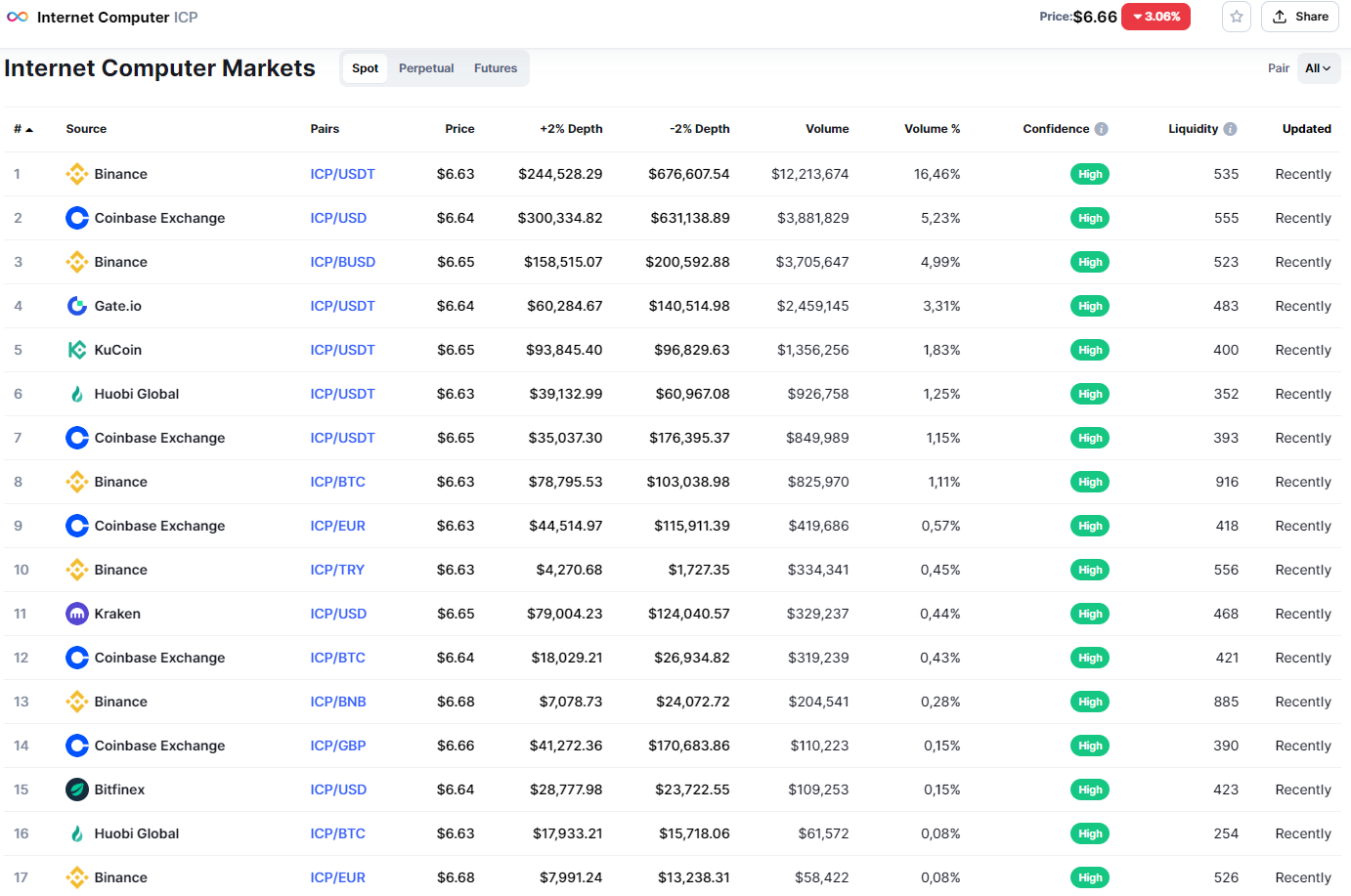Screen dimensions: 1351x896
Task: Click Binance logo in the ICP/BNB row
Action: tap(77, 702)
